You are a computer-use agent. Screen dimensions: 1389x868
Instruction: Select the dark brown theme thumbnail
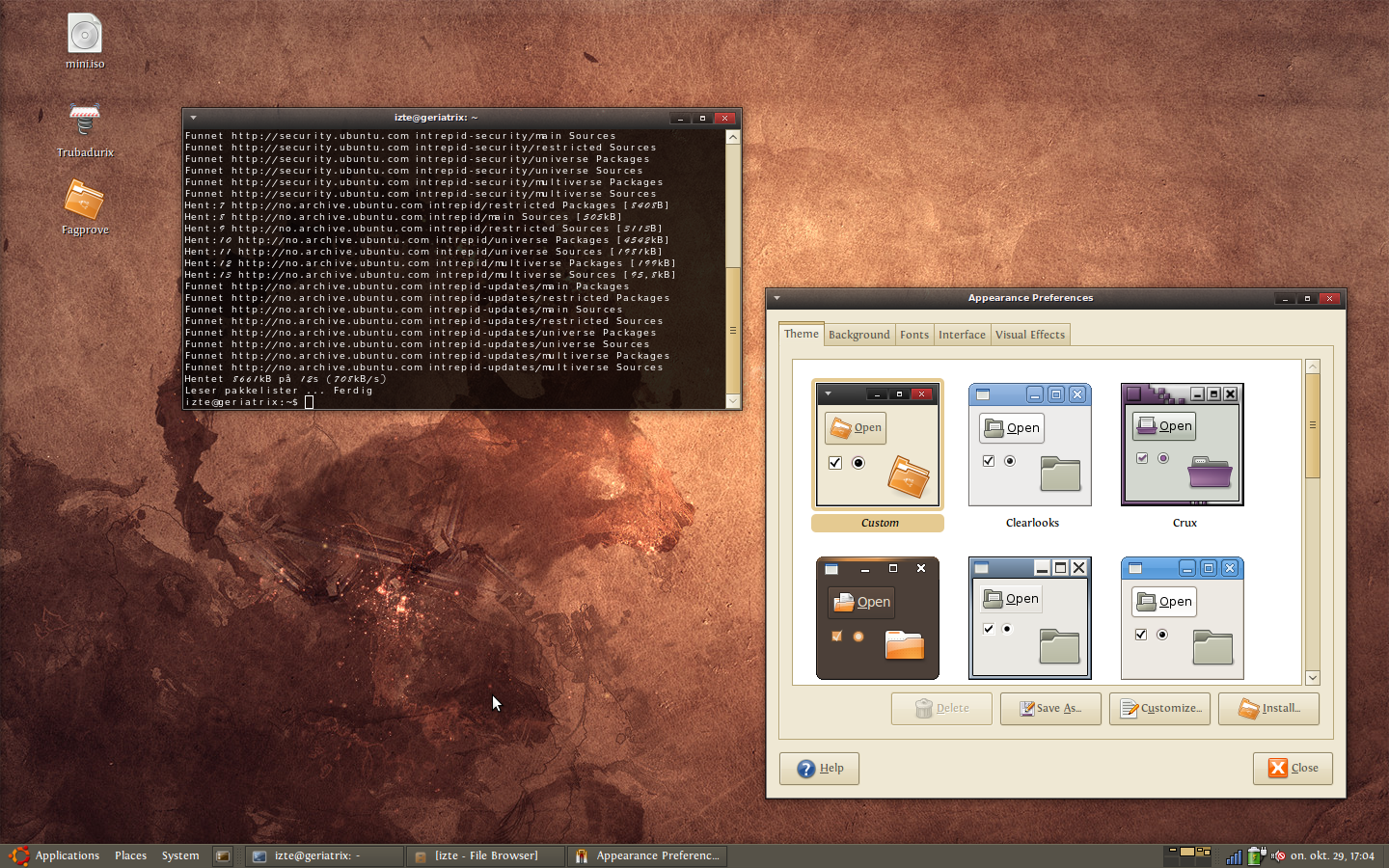click(x=878, y=618)
